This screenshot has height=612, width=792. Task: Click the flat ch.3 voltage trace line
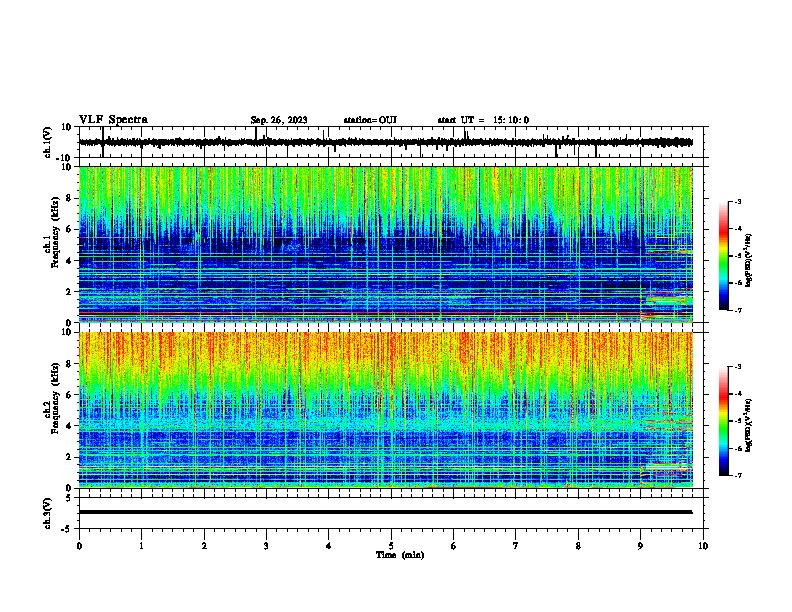click(x=386, y=512)
